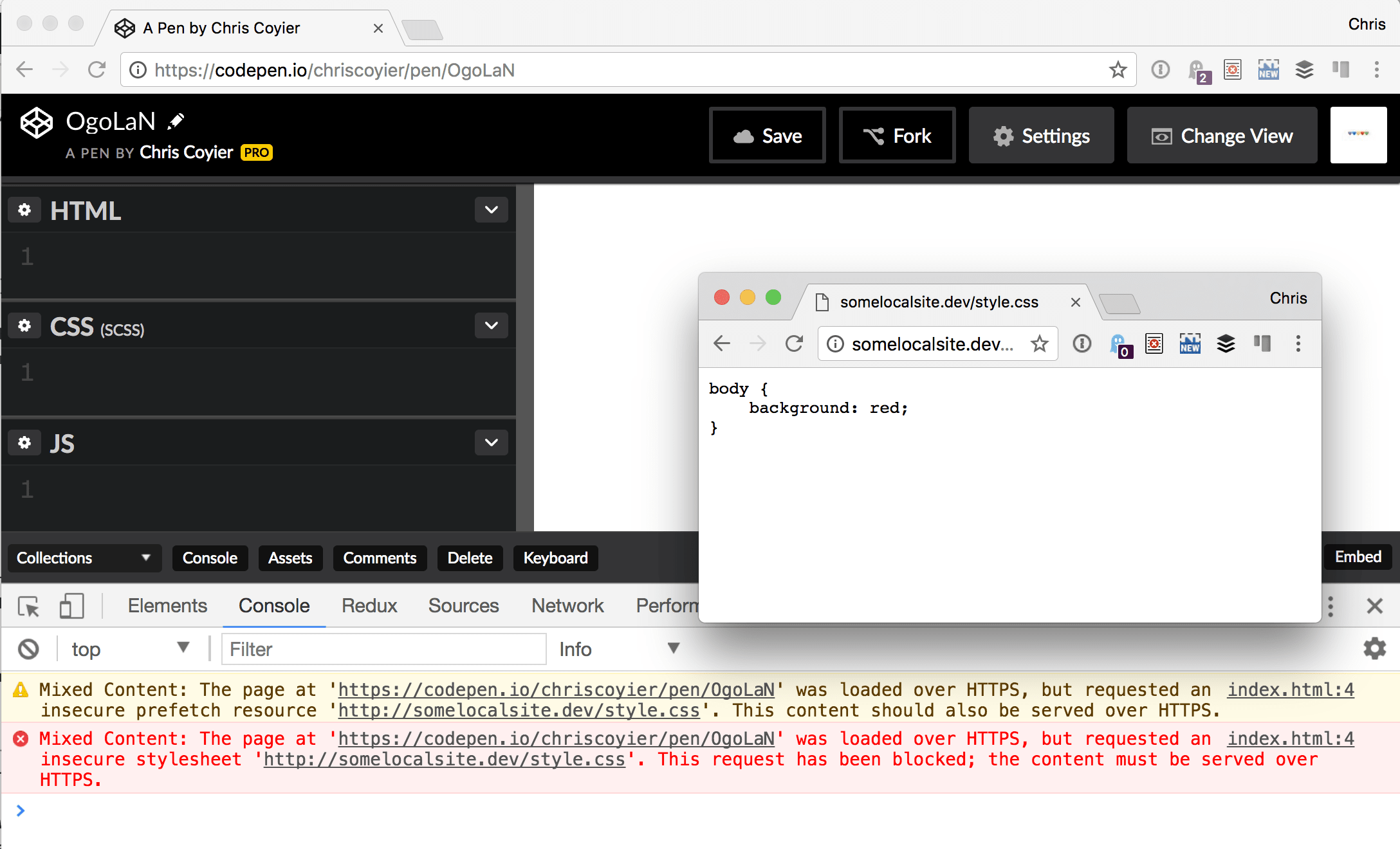Click inside the console Filter field
This screenshot has width=1400, height=849.
click(x=383, y=649)
